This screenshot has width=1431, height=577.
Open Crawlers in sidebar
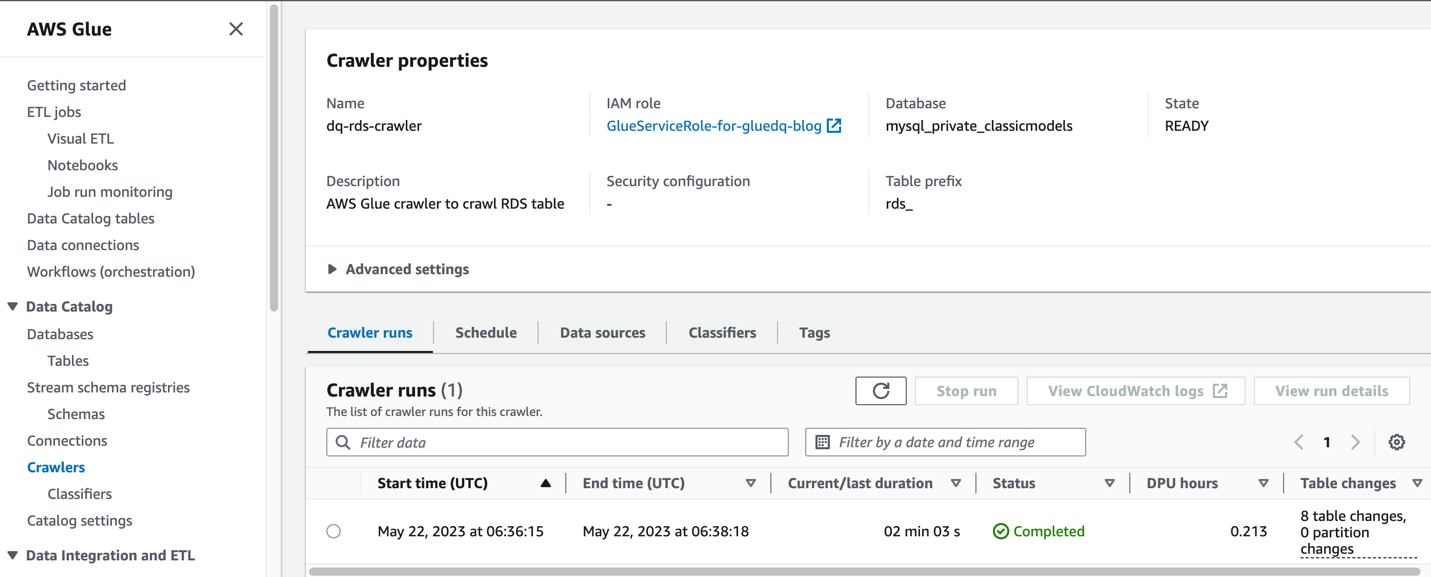tap(56, 467)
